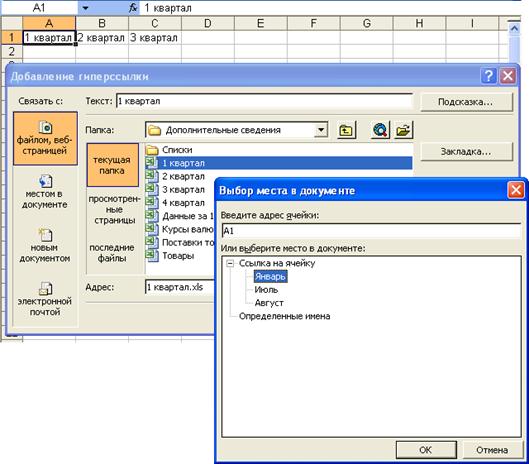The height and width of the screenshot is (464, 529).
Task: Open the Папка folder dropdown
Action: (321, 130)
